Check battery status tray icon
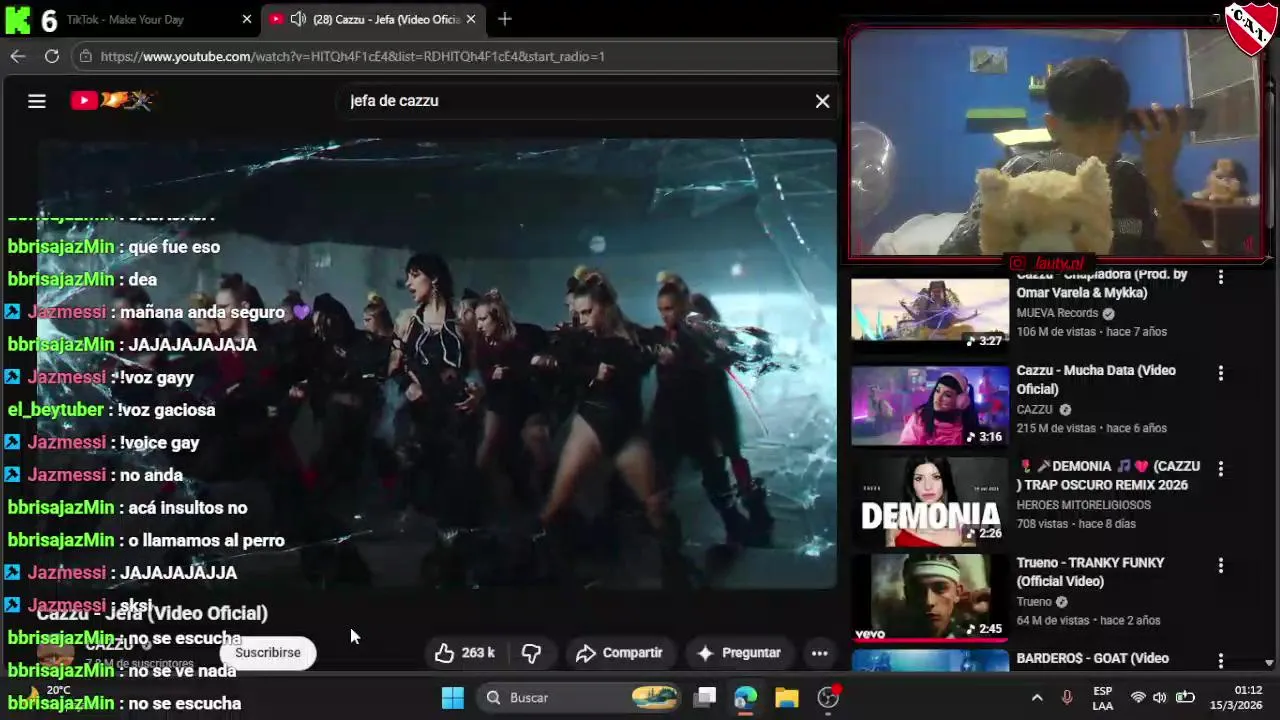 point(1185,698)
